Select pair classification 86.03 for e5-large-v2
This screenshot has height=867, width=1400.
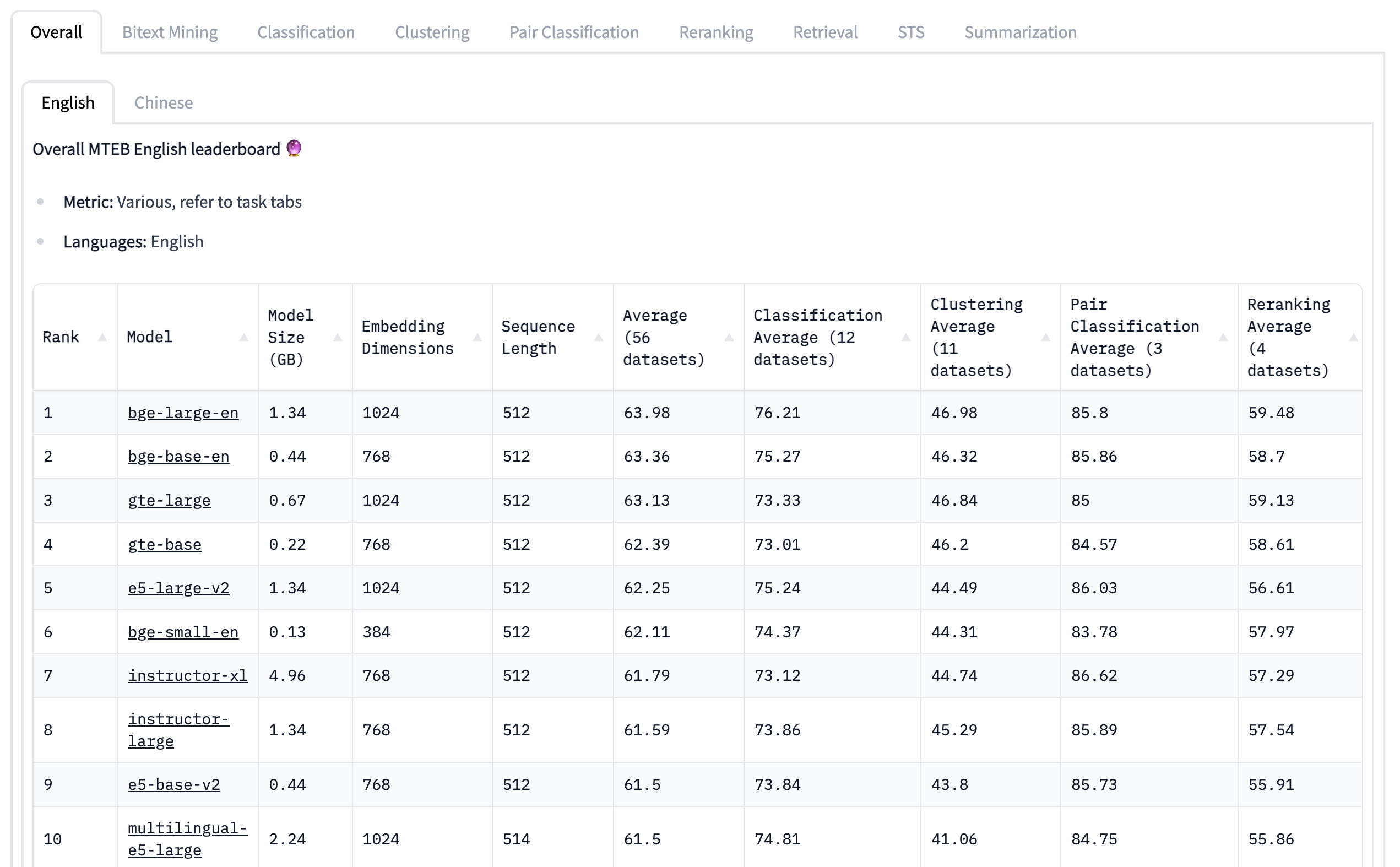click(x=1094, y=588)
